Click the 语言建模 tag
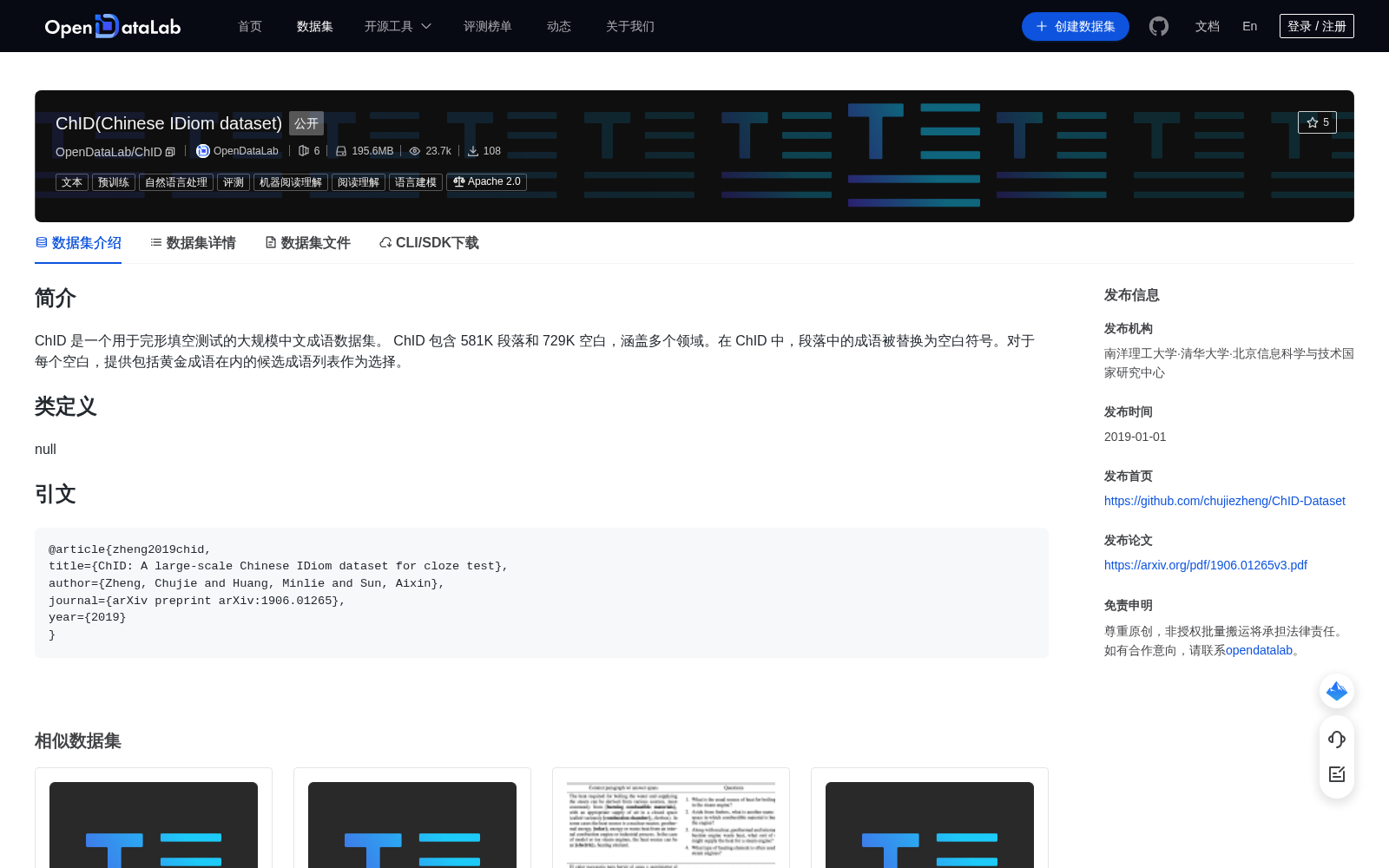The height and width of the screenshot is (868, 1389). click(x=416, y=182)
